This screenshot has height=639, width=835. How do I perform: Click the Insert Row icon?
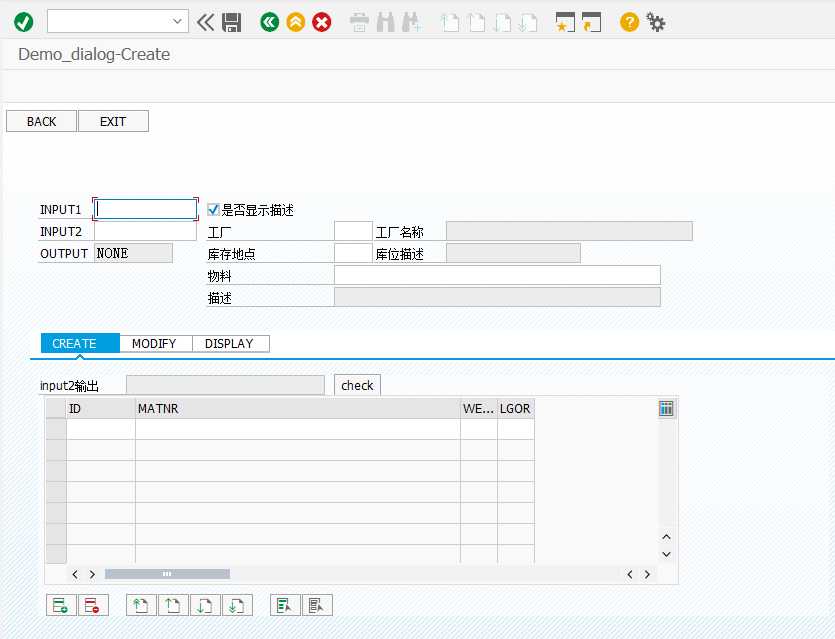point(61,605)
